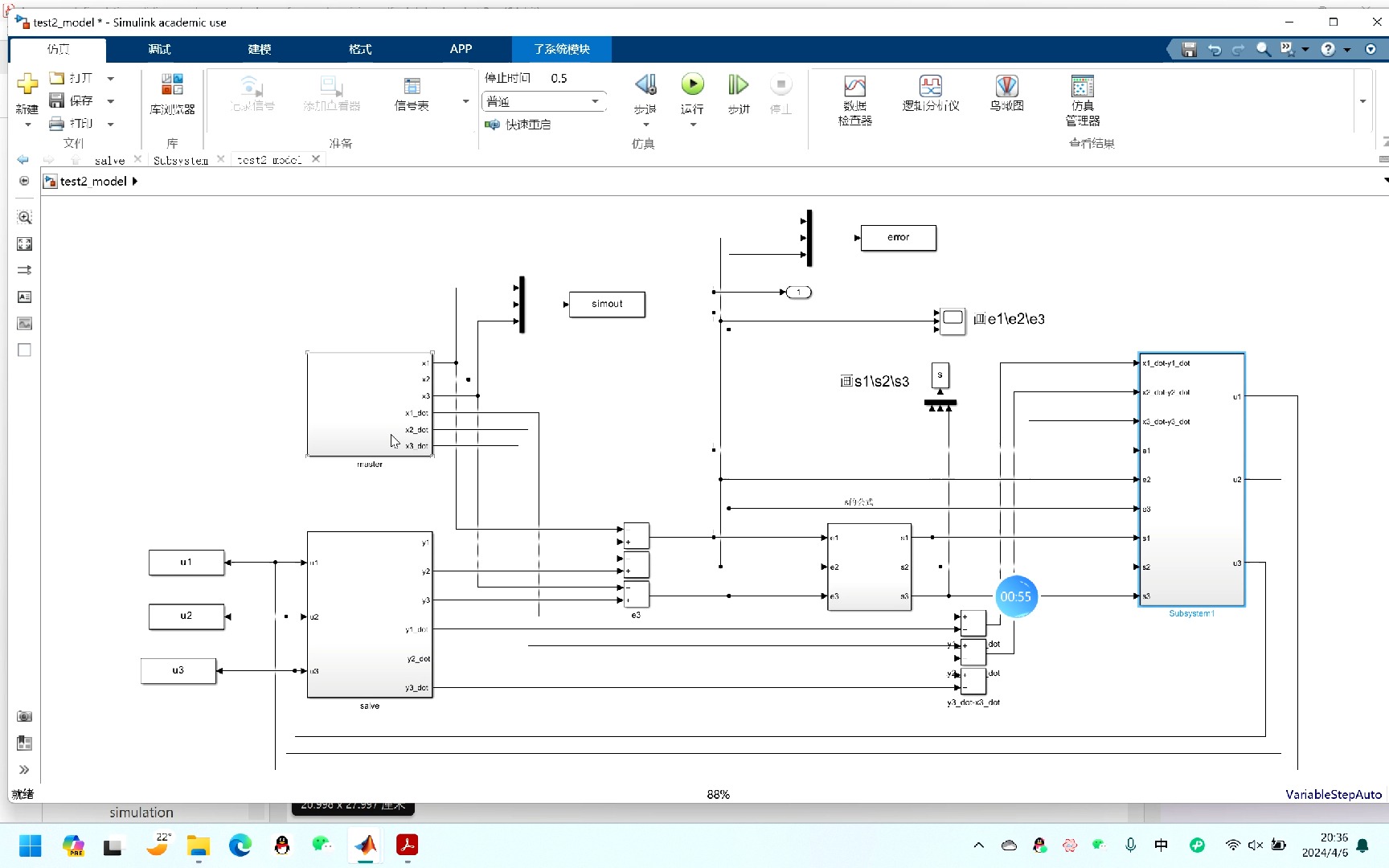The width and height of the screenshot is (1389, 868).
Task: Expand the Step Back dropdown arrow
Action: point(645,125)
